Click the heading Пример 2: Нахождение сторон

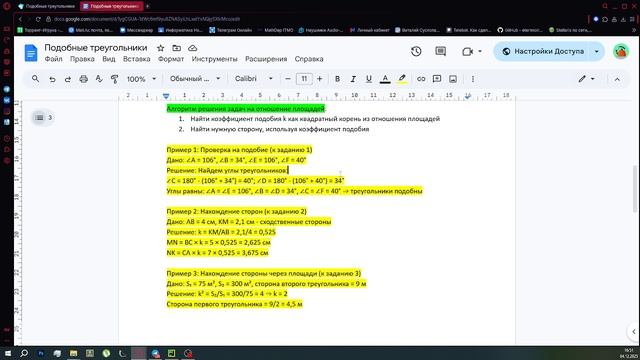[236, 211]
